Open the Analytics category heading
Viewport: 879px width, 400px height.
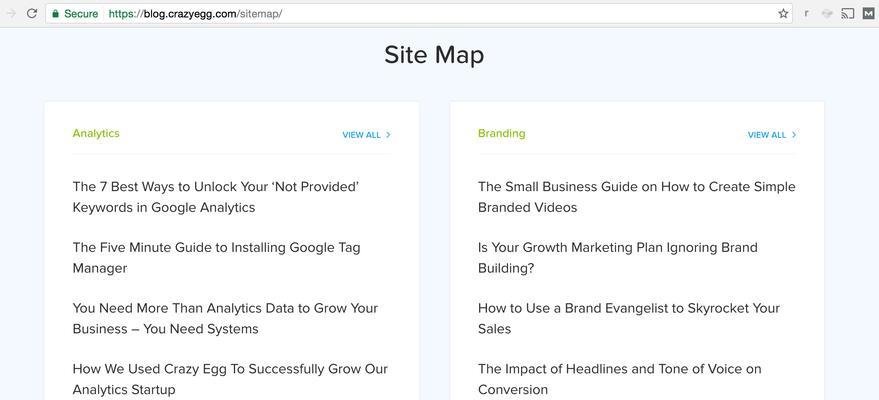point(96,133)
